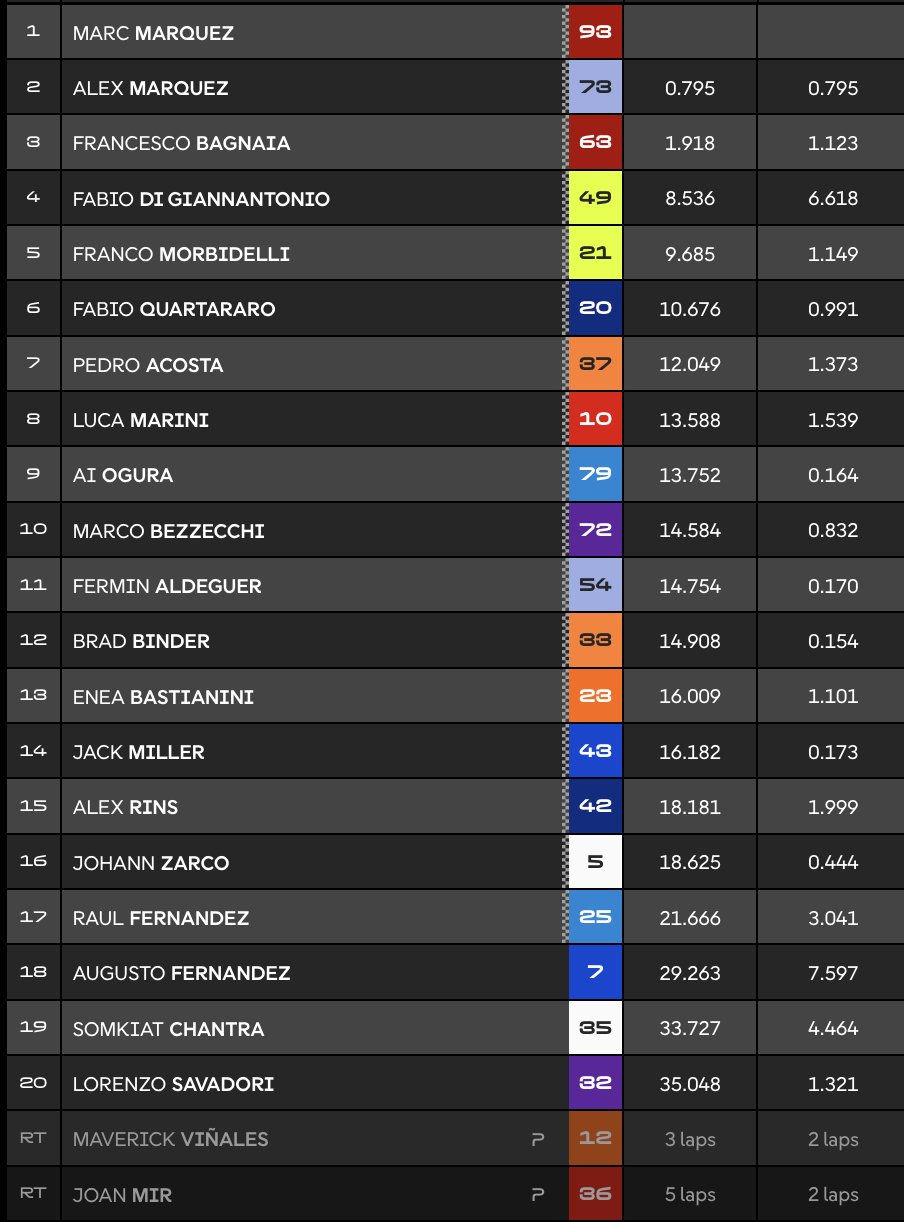Click the RT status cell for Viñales
Screen dimensions: 904x1222
pyautogui.click(x=33, y=1139)
